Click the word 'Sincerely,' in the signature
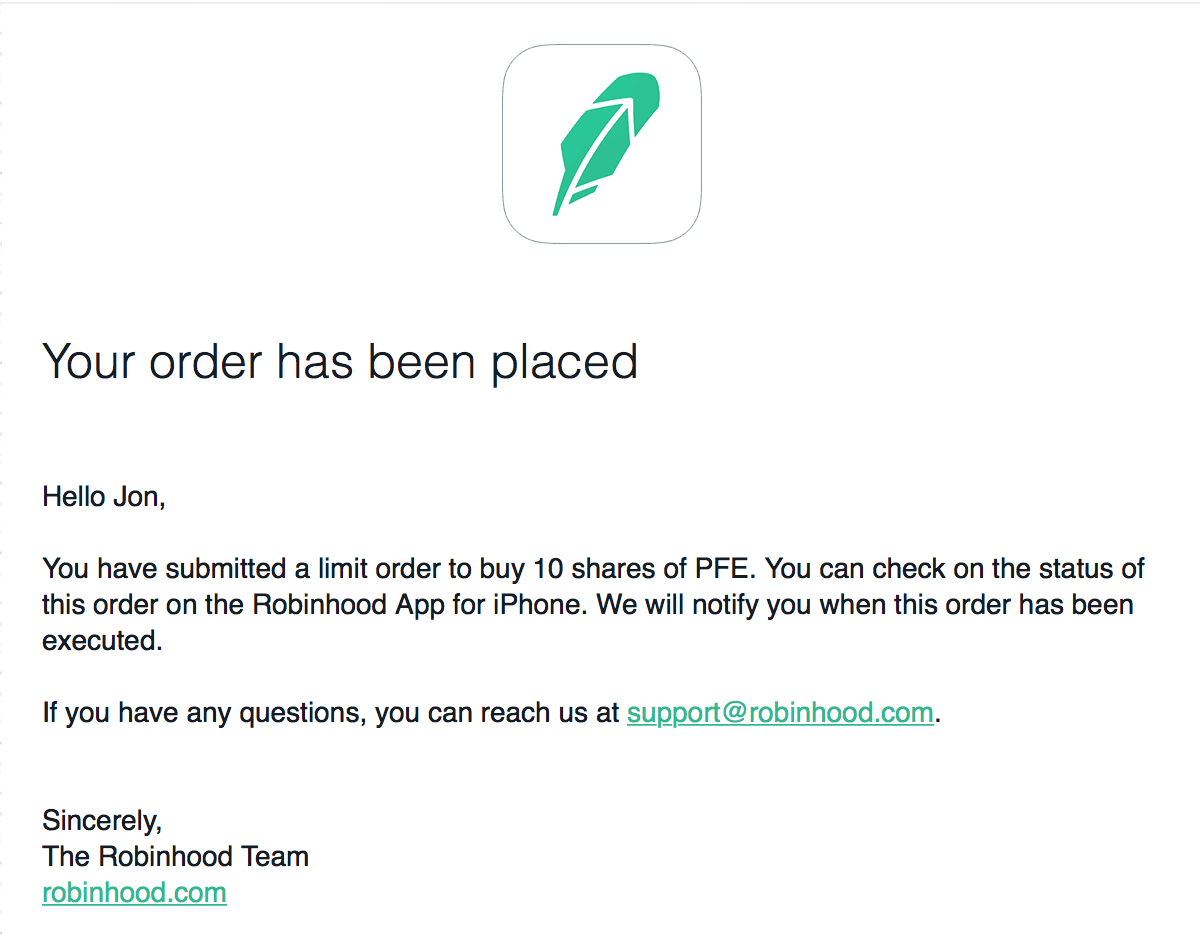The height and width of the screenshot is (938, 1200). click(x=102, y=821)
